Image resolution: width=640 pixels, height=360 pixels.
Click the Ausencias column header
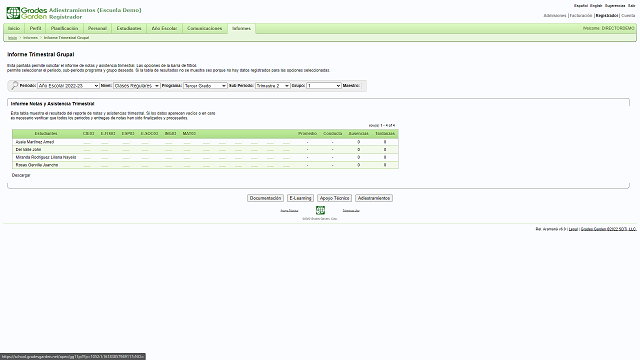click(358, 133)
